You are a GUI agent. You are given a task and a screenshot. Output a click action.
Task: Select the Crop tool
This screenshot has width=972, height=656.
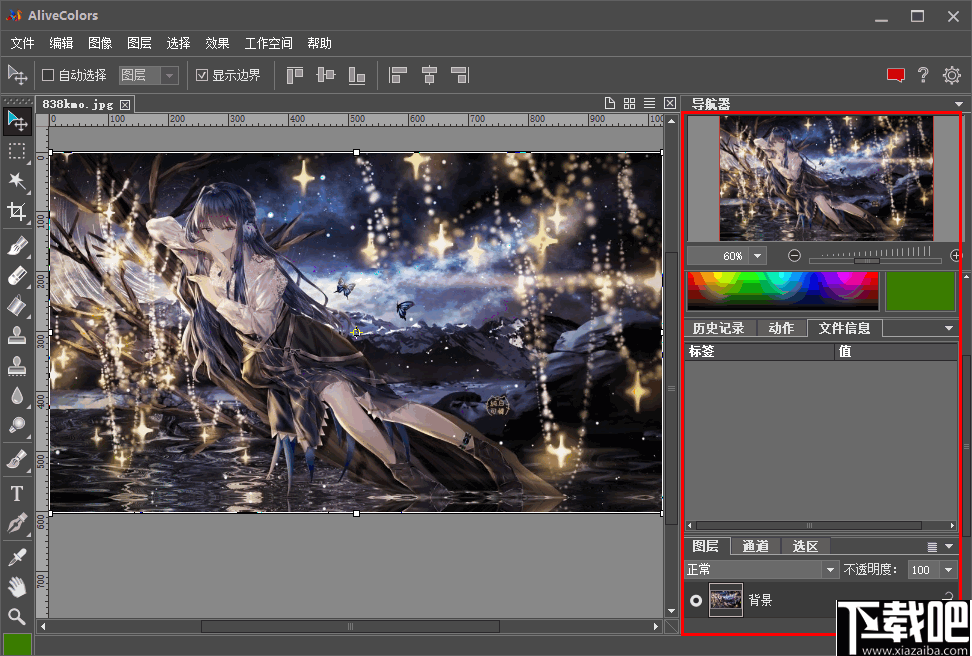(17, 211)
